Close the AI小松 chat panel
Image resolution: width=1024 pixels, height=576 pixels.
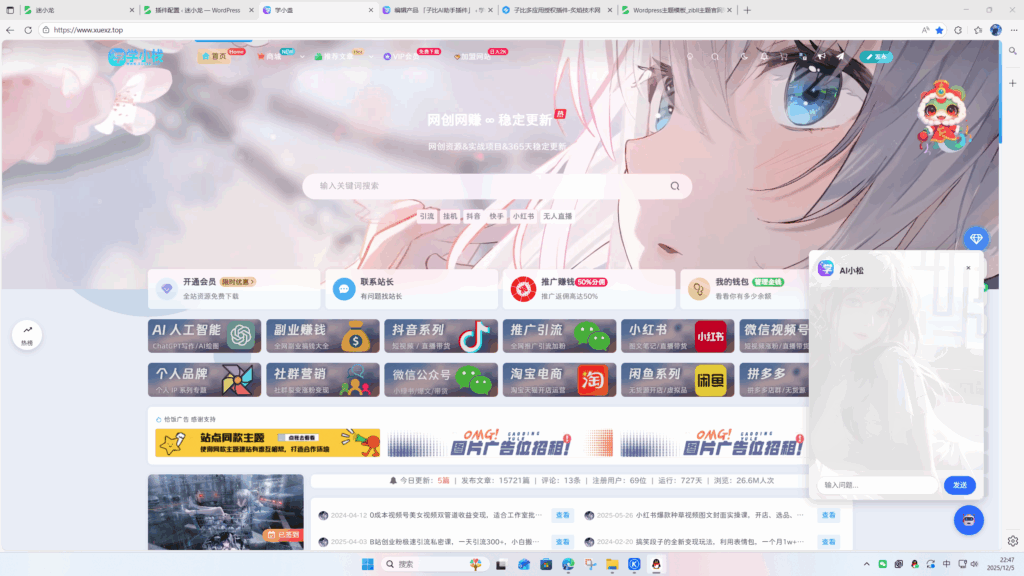(x=968, y=268)
